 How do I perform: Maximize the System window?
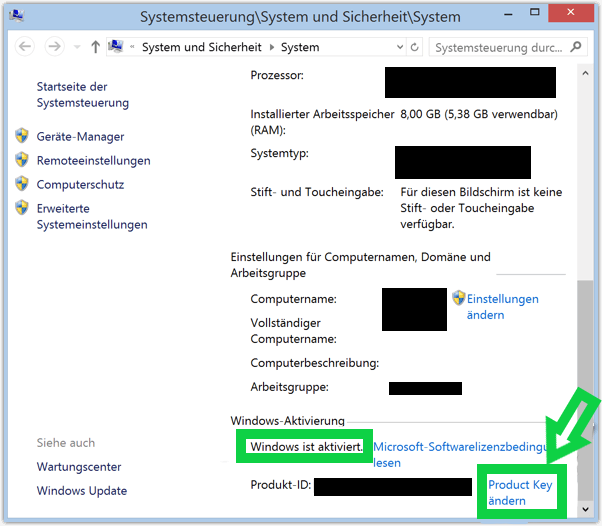point(534,13)
